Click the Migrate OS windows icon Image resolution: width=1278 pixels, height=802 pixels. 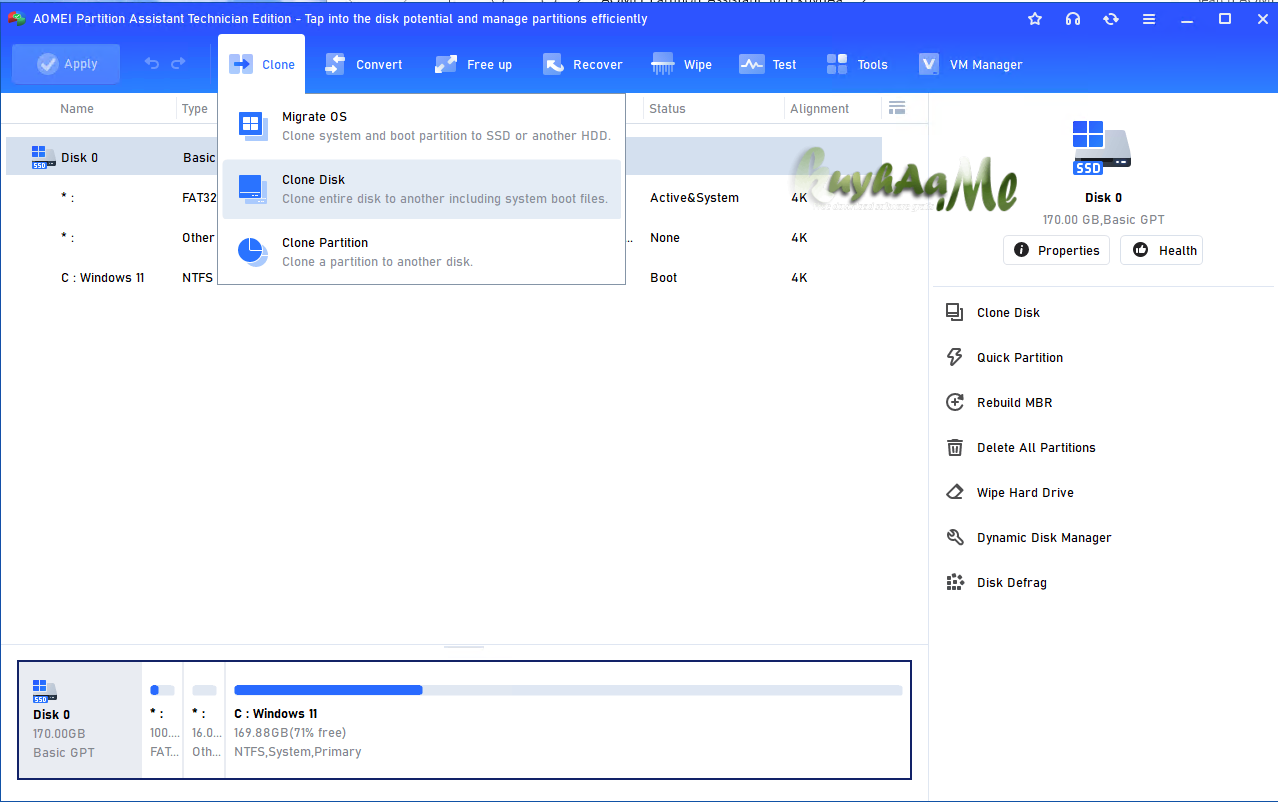point(252,126)
